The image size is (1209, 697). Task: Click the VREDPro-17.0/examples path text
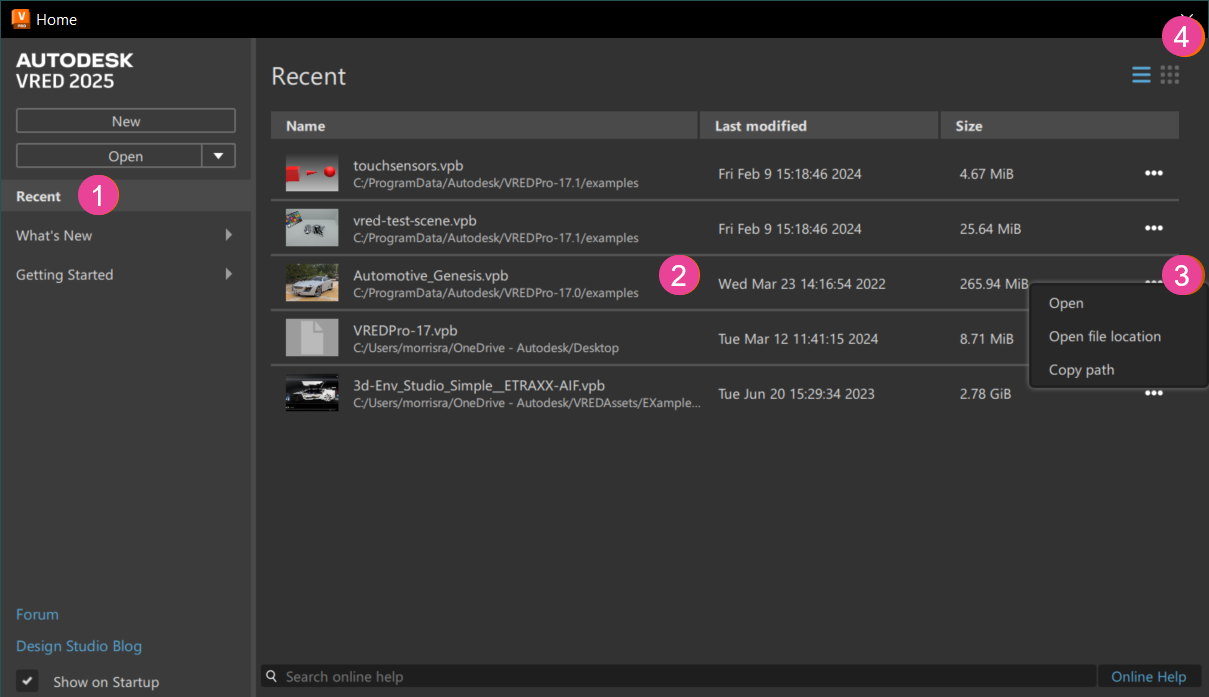coord(495,293)
